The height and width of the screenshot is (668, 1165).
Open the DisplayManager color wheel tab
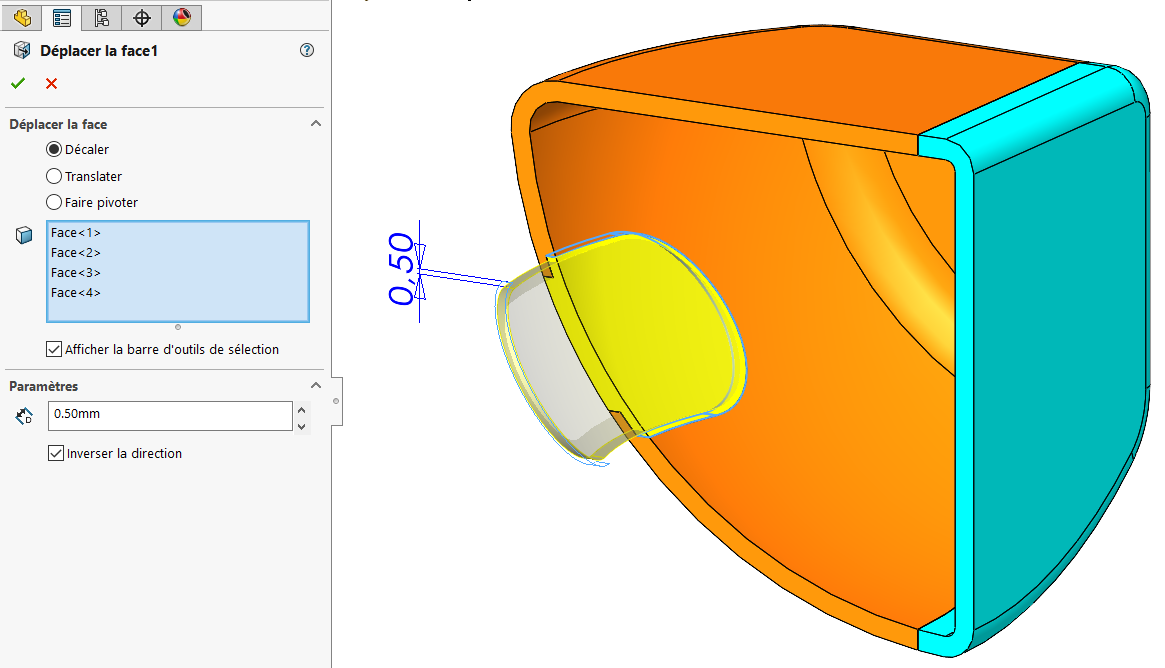click(x=181, y=17)
